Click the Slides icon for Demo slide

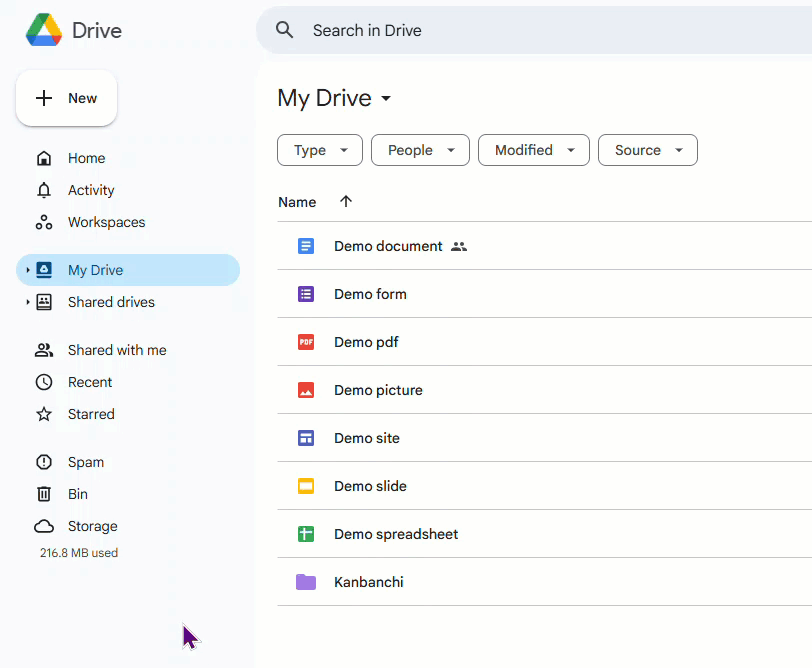[306, 486]
